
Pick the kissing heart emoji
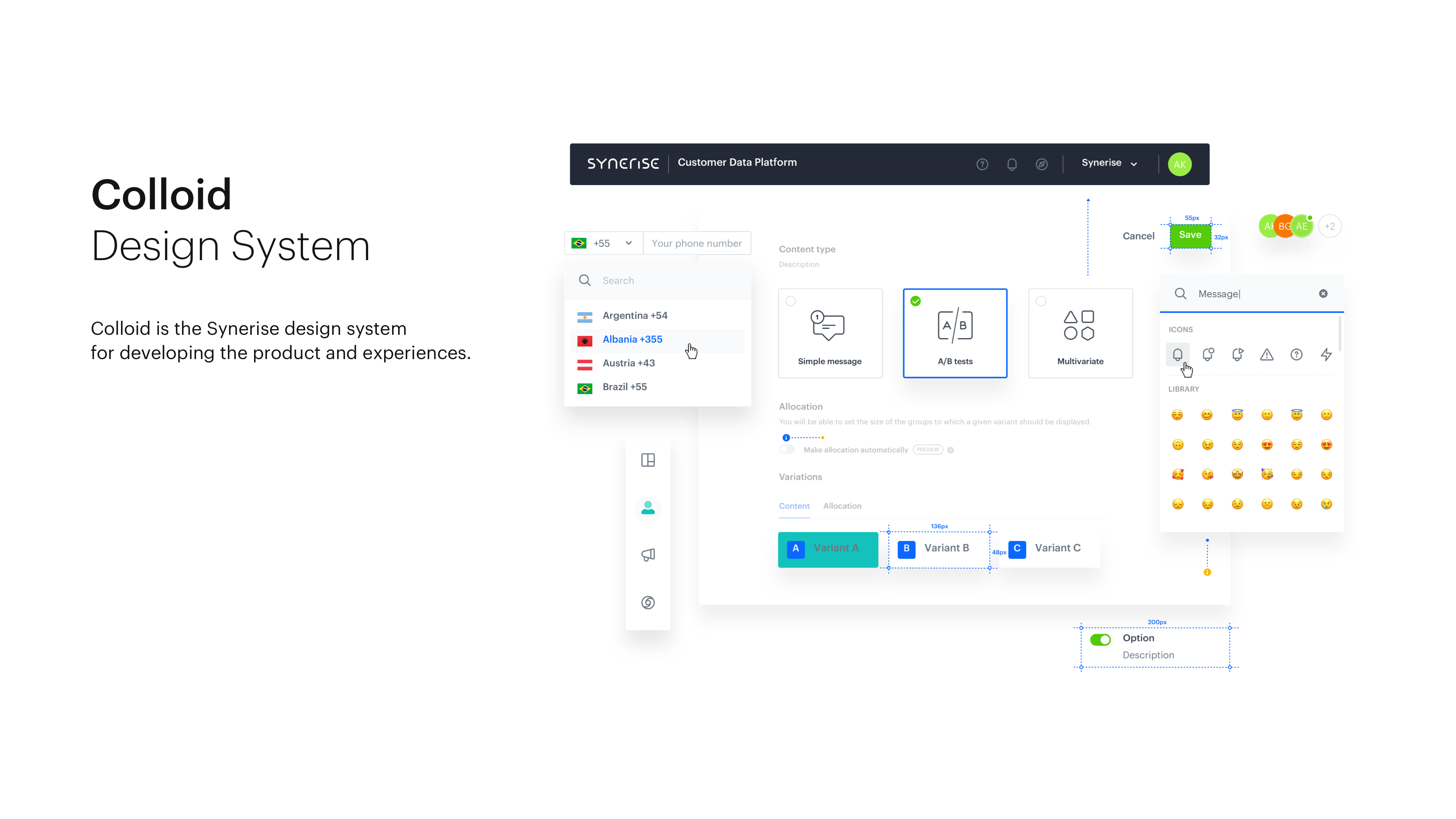tap(1207, 474)
